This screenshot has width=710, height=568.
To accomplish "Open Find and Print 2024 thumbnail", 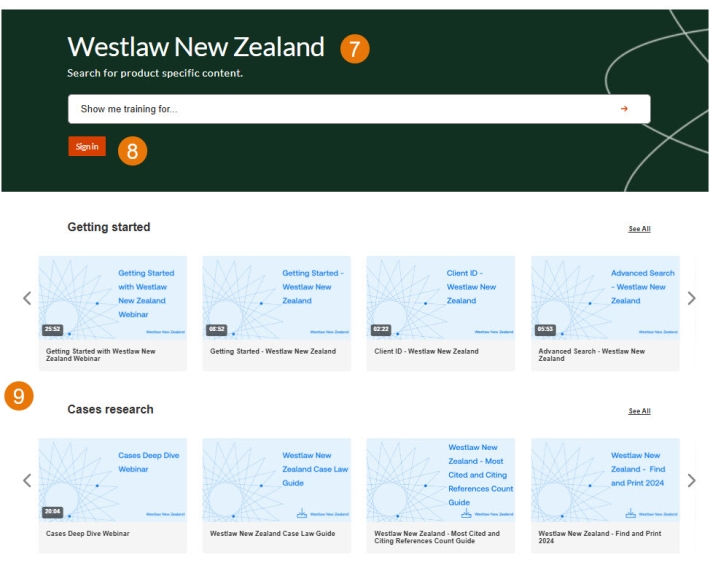I will click(x=605, y=480).
